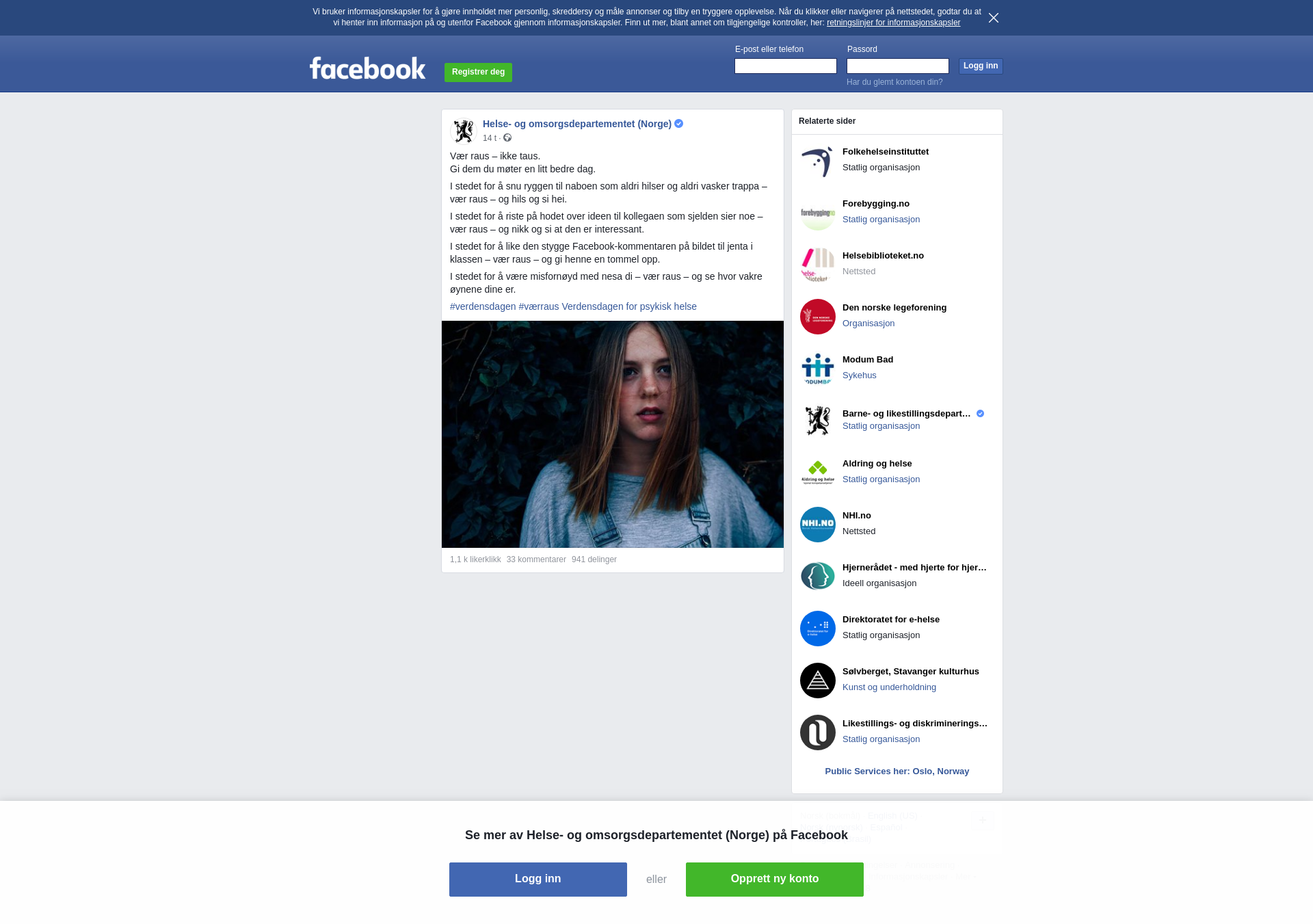Open the Likestillings- og diskriminerings… page name
Screen dimensions: 1313x924
915,724
